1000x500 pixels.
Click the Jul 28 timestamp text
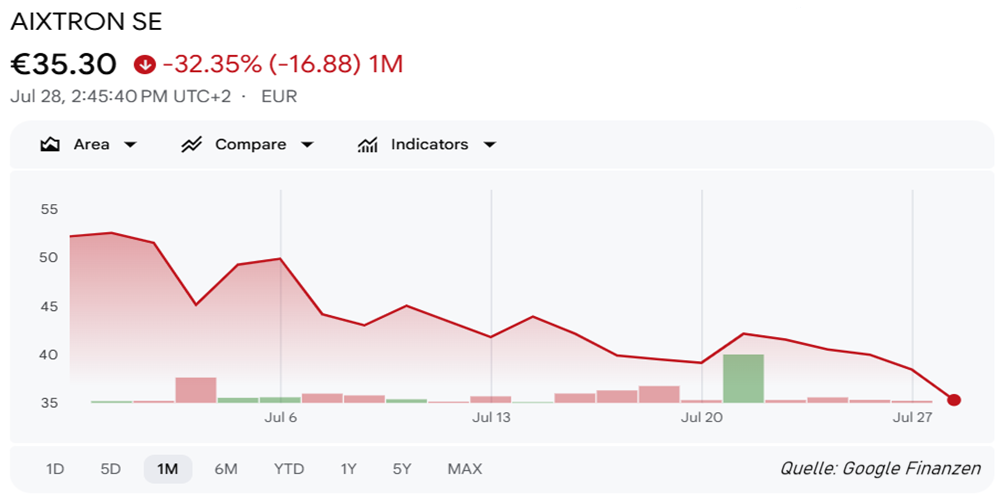(x=121, y=97)
